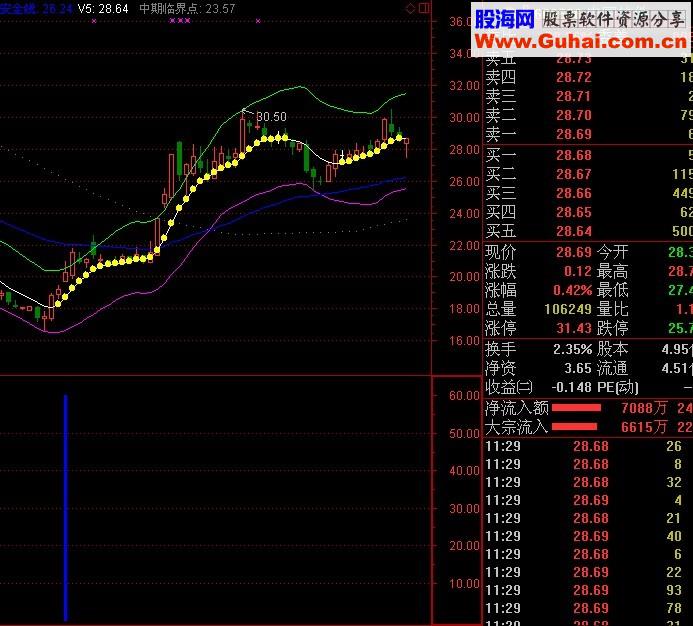693x626 pixels.
Task: Click the 买四 bid row at 28.65
Action: pos(589,212)
